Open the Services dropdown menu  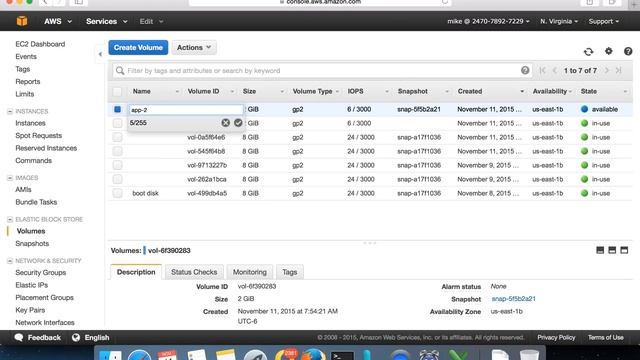coord(107,21)
